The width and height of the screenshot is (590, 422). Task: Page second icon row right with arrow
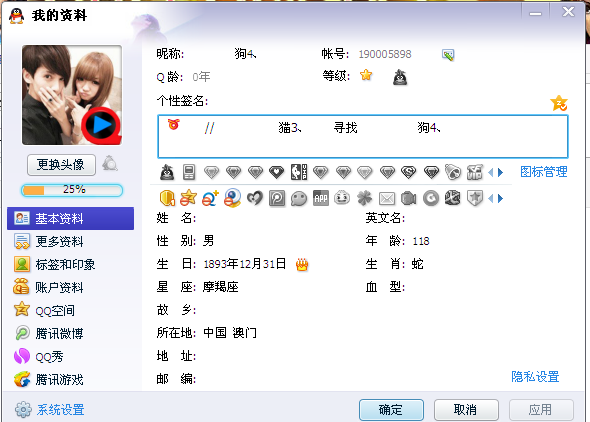[500, 198]
